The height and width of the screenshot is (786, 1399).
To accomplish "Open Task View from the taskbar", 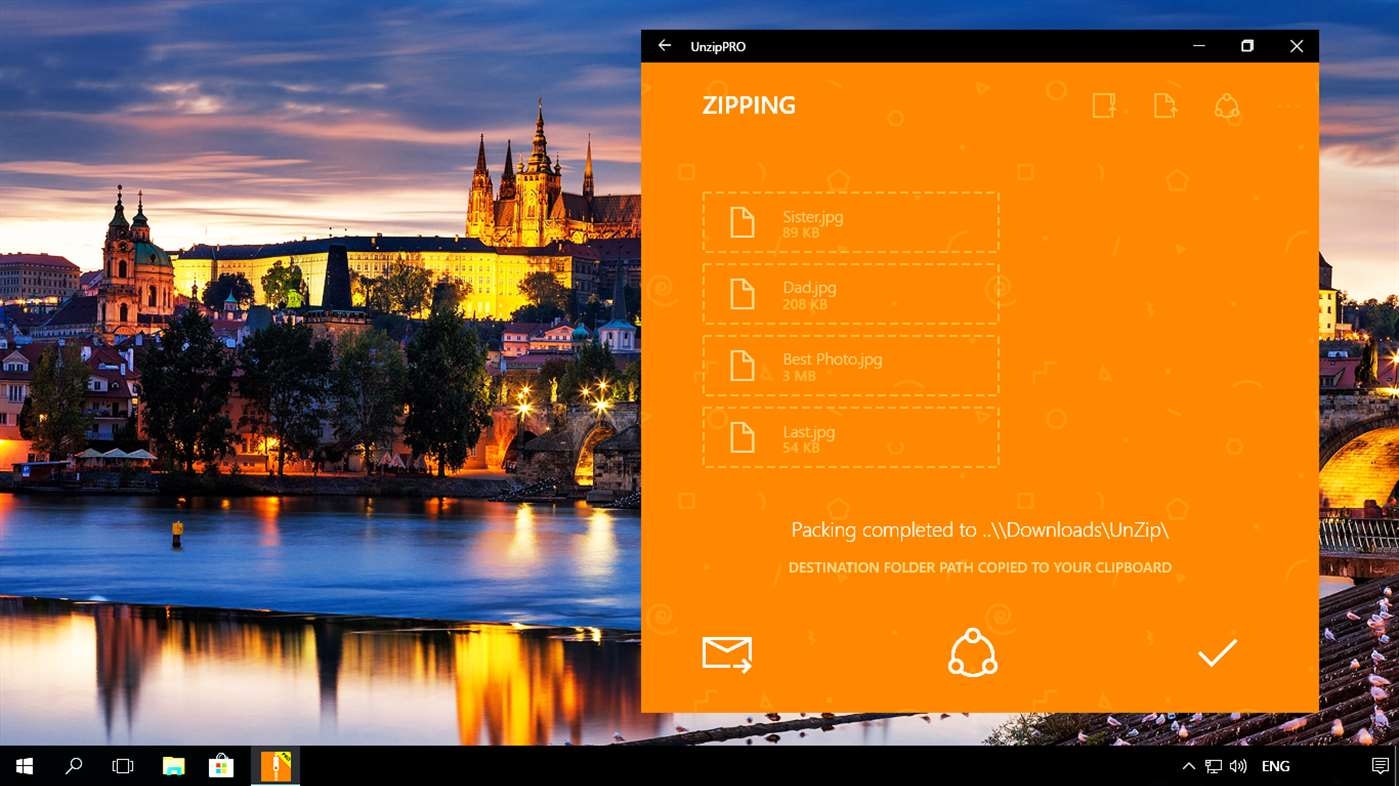I will click(121, 765).
